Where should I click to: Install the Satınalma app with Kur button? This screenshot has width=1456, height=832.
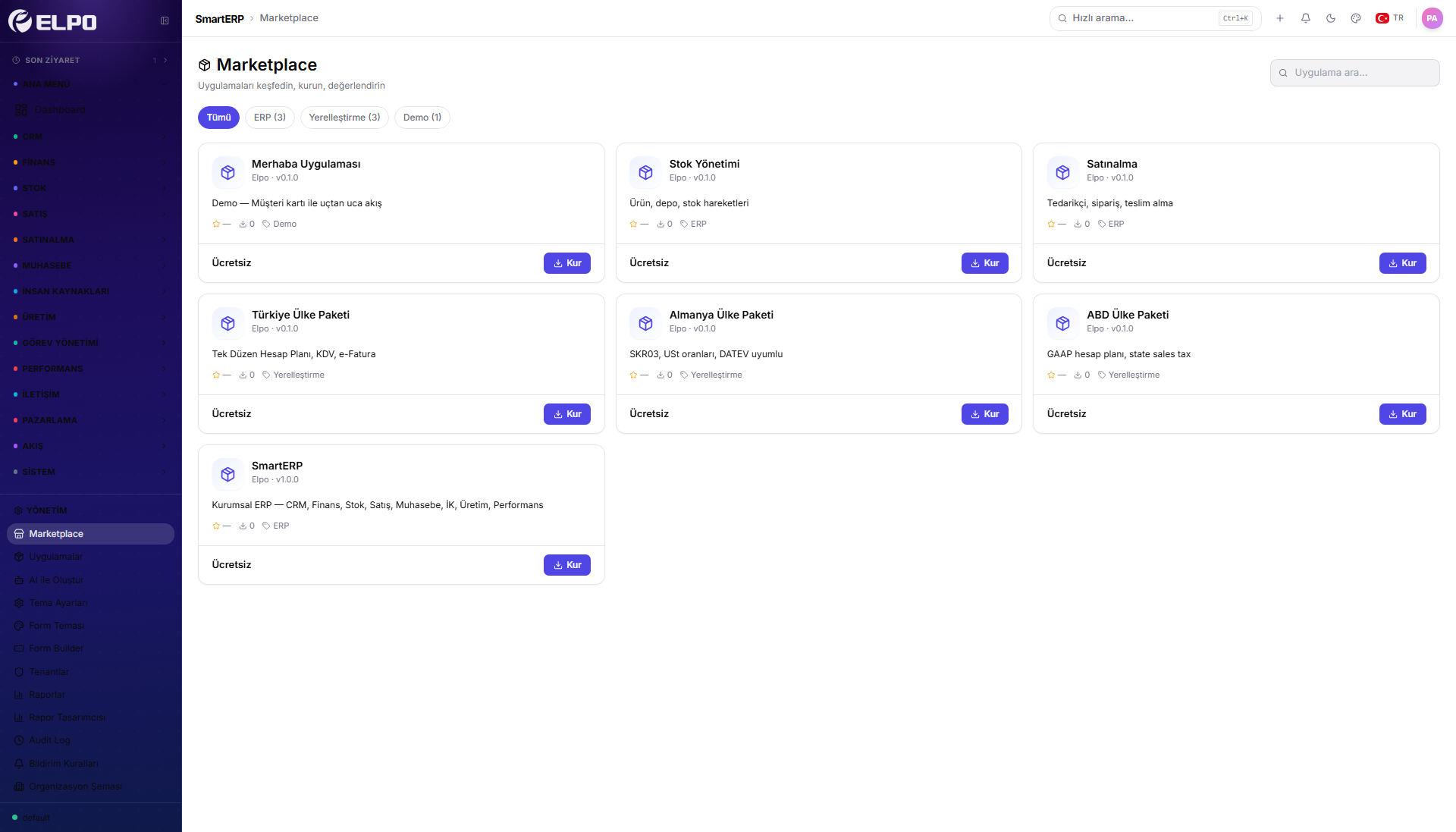tap(1403, 263)
